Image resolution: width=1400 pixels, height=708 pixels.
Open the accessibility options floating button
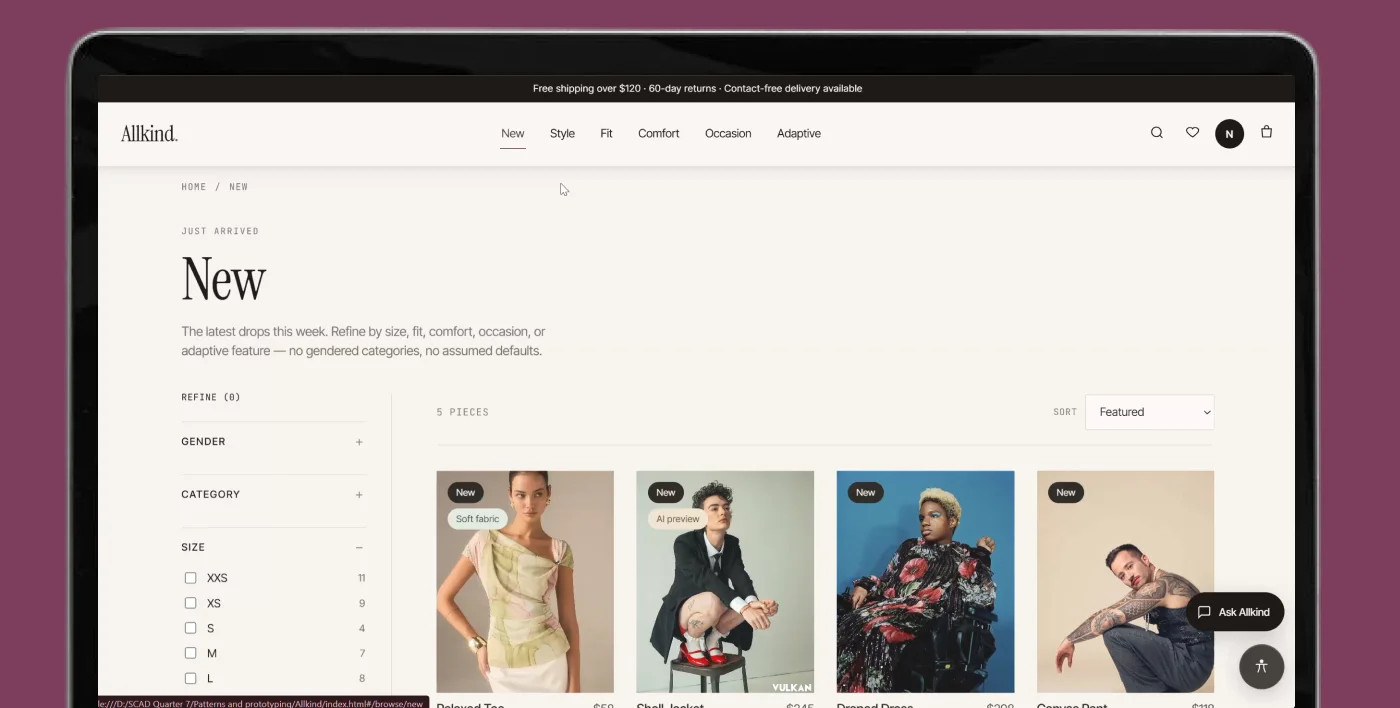(x=1261, y=666)
